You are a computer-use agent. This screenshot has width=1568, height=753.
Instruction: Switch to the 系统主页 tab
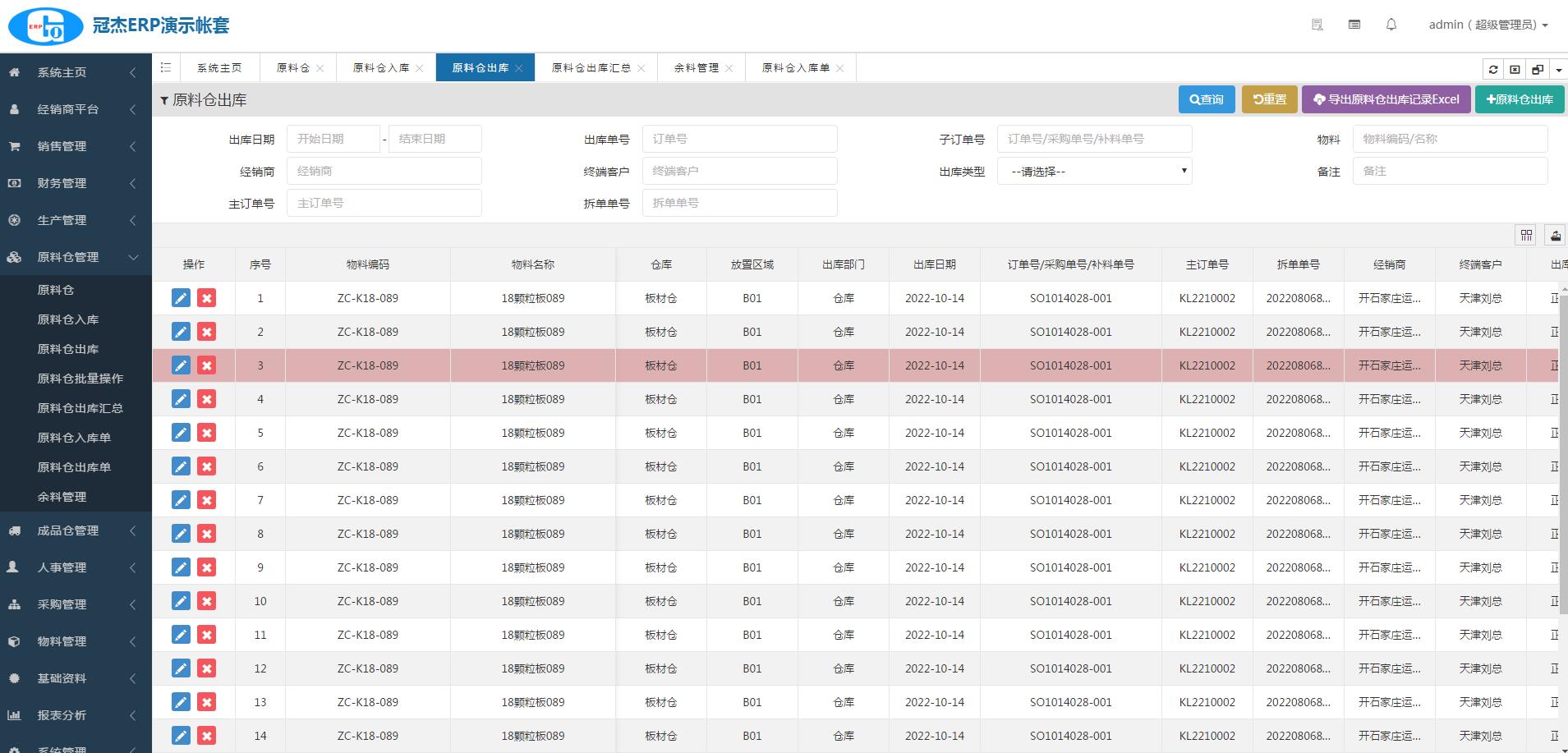[219, 68]
